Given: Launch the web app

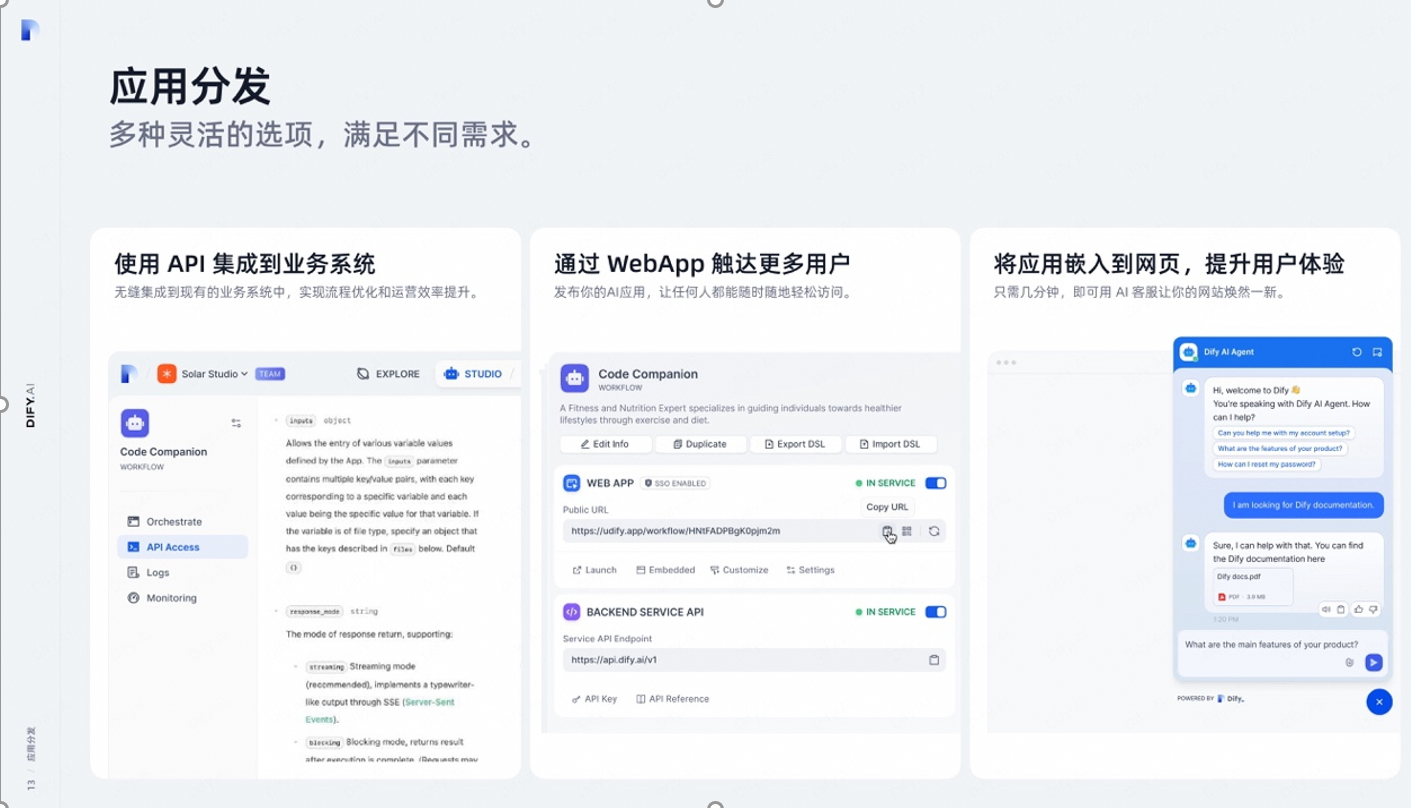Looking at the screenshot, I should [594, 570].
